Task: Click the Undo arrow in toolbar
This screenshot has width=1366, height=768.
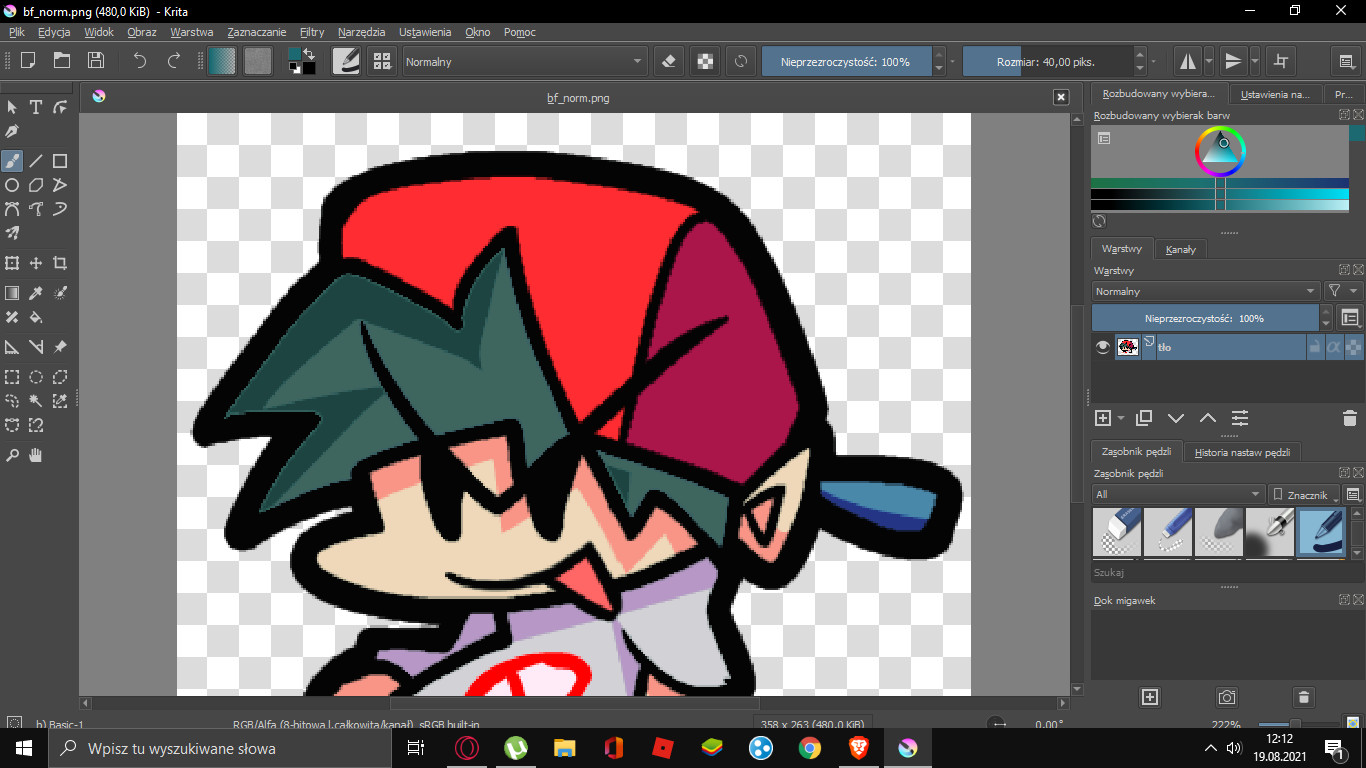Action: point(140,61)
